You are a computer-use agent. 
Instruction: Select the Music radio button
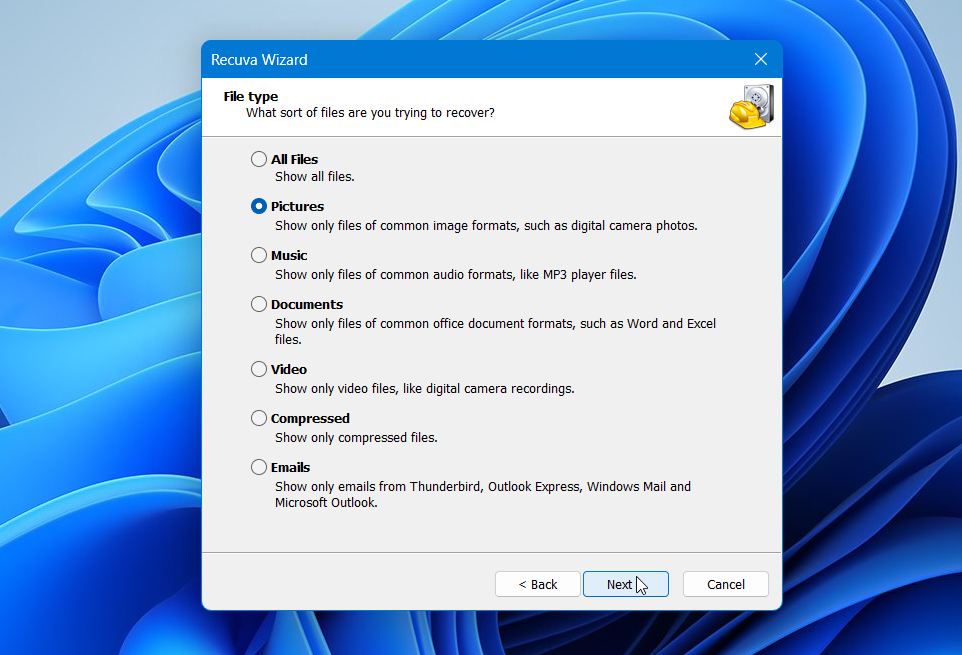click(x=258, y=255)
